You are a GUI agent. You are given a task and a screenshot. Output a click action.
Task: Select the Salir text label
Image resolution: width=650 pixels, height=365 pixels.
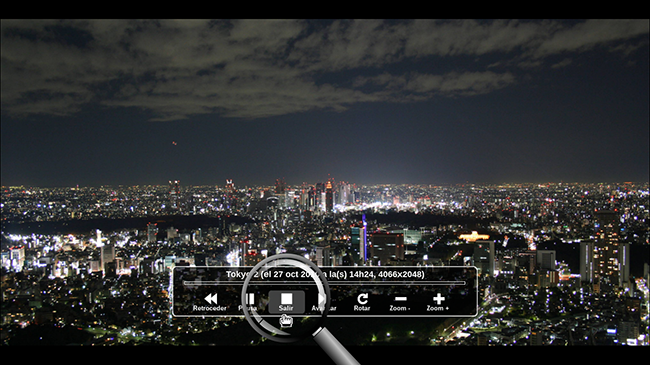286,308
